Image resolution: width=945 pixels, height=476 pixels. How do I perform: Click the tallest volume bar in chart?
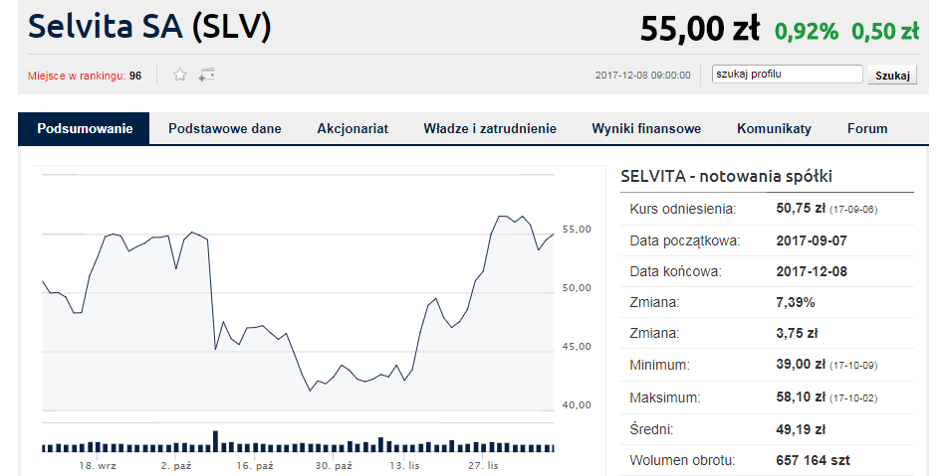(216, 441)
